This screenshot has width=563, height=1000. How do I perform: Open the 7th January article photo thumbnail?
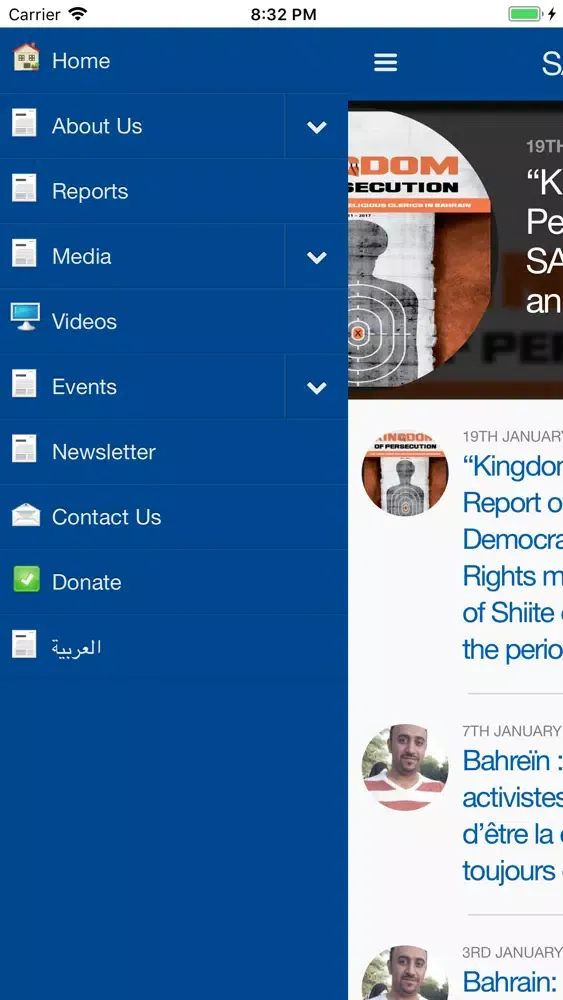coord(405,767)
